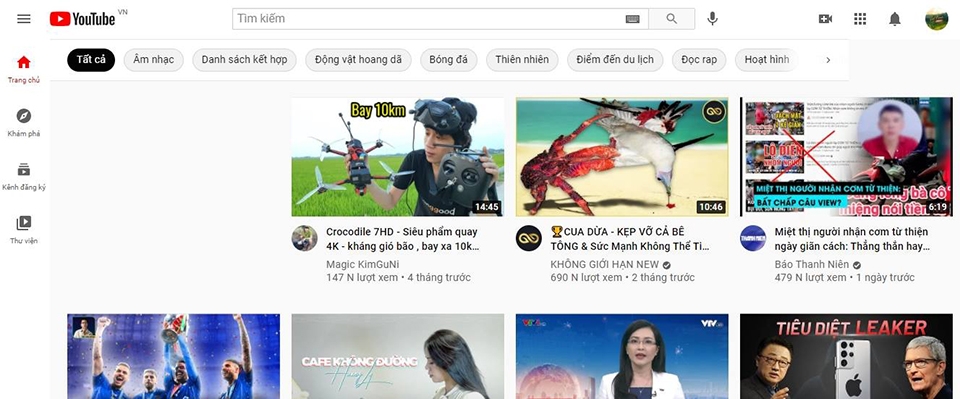Select the Hoạt hình filter chip
960x399 pixels.
click(x=767, y=60)
